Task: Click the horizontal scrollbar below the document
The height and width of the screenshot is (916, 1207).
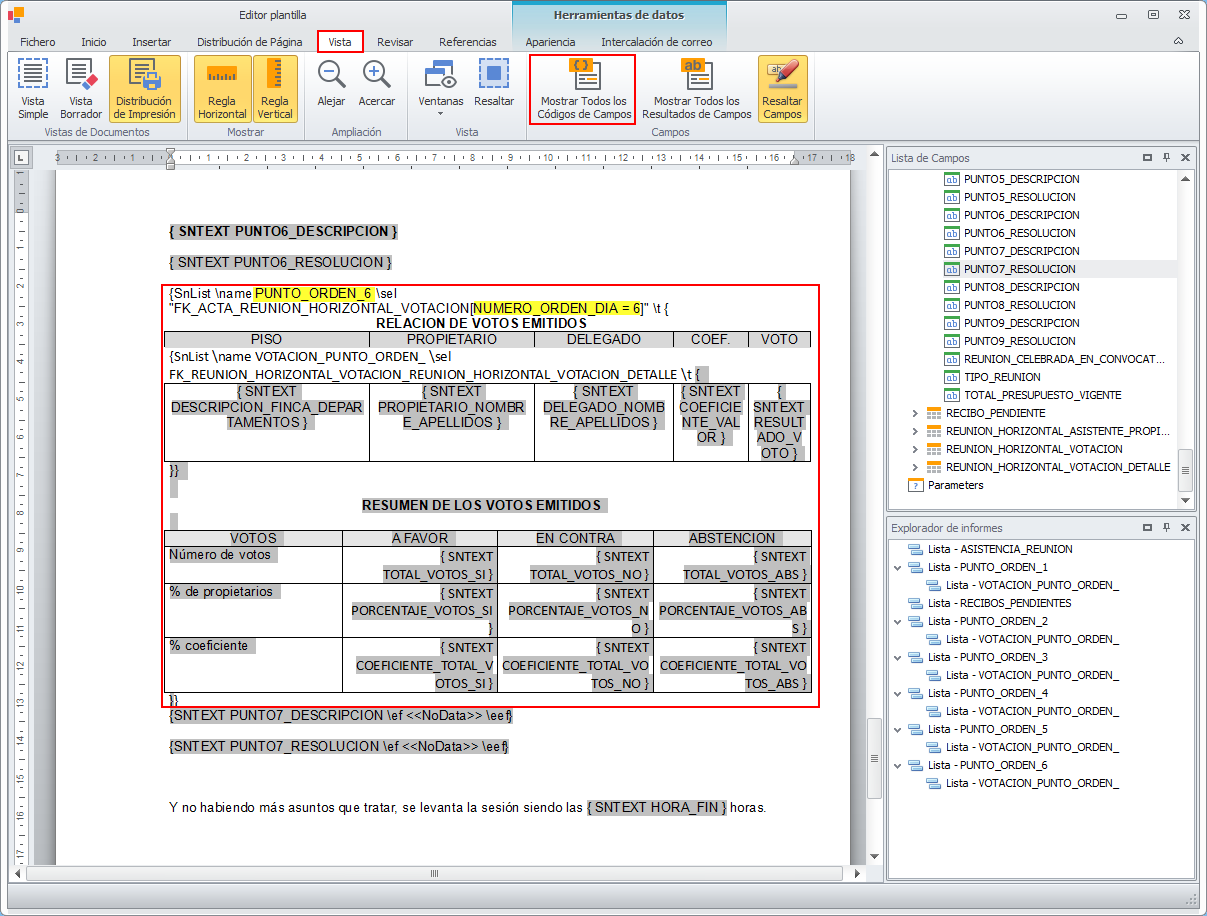Action: point(434,873)
